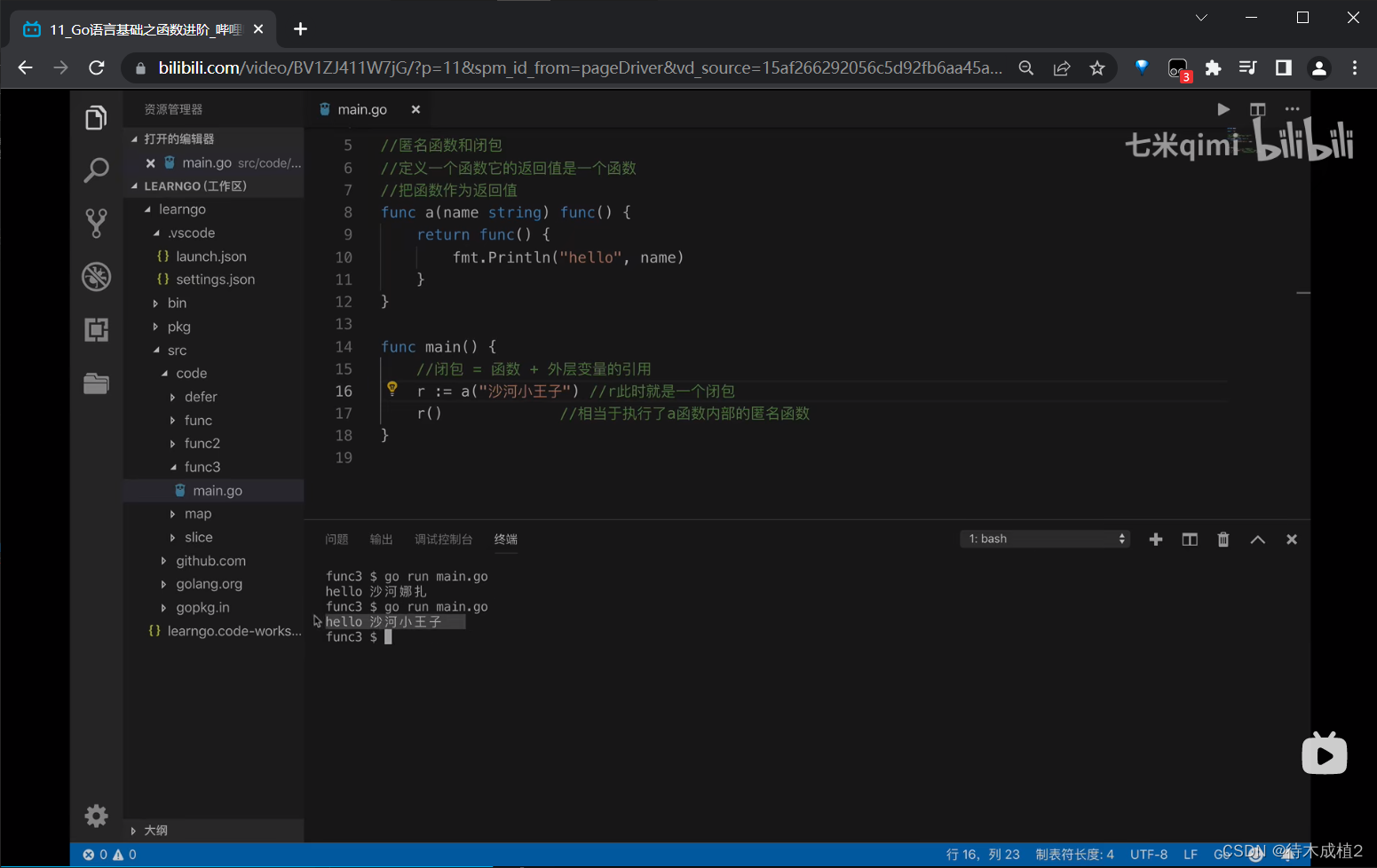
Task: Close the terminal panel
Action: [x=1292, y=540]
